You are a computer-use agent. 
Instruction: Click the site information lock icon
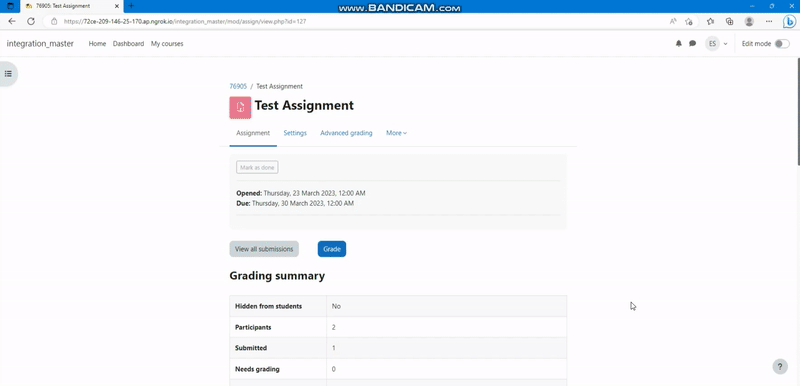coord(54,21)
